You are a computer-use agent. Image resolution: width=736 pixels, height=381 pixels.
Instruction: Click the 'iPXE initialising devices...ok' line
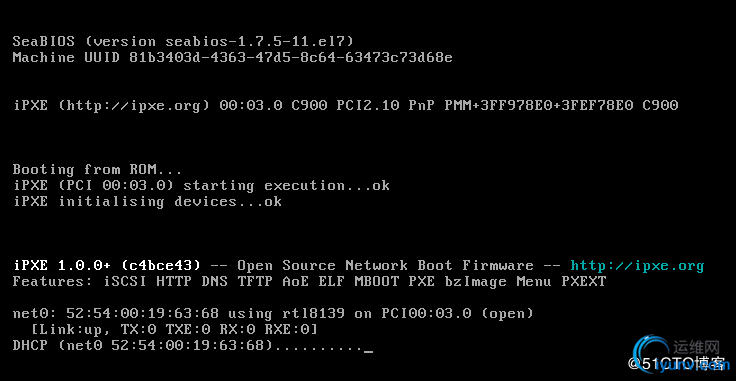[x=148, y=202]
